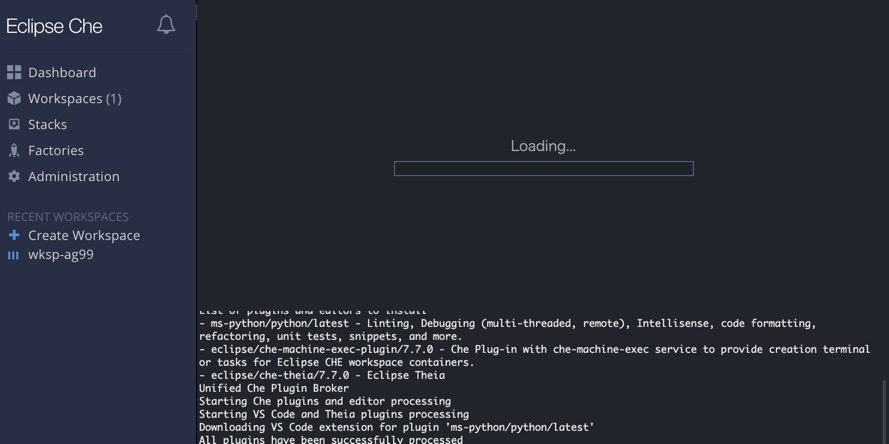Open Workspaces (1) in sidebar
Viewport: 889px width, 444px height.
(x=75, y=99)
